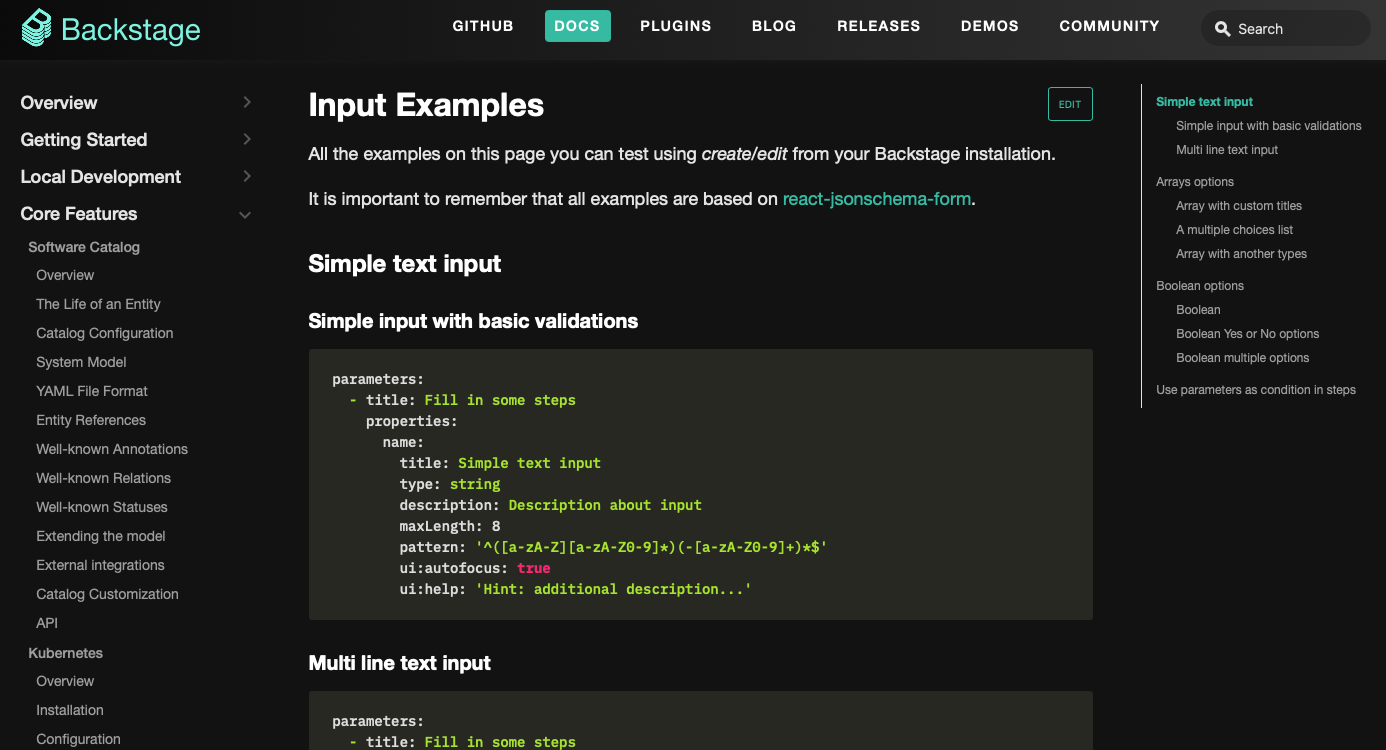Open Kubernetes Configuration page
Image resolution: width=1386 pixels, height=750 pixels.
tap(78, 739)
